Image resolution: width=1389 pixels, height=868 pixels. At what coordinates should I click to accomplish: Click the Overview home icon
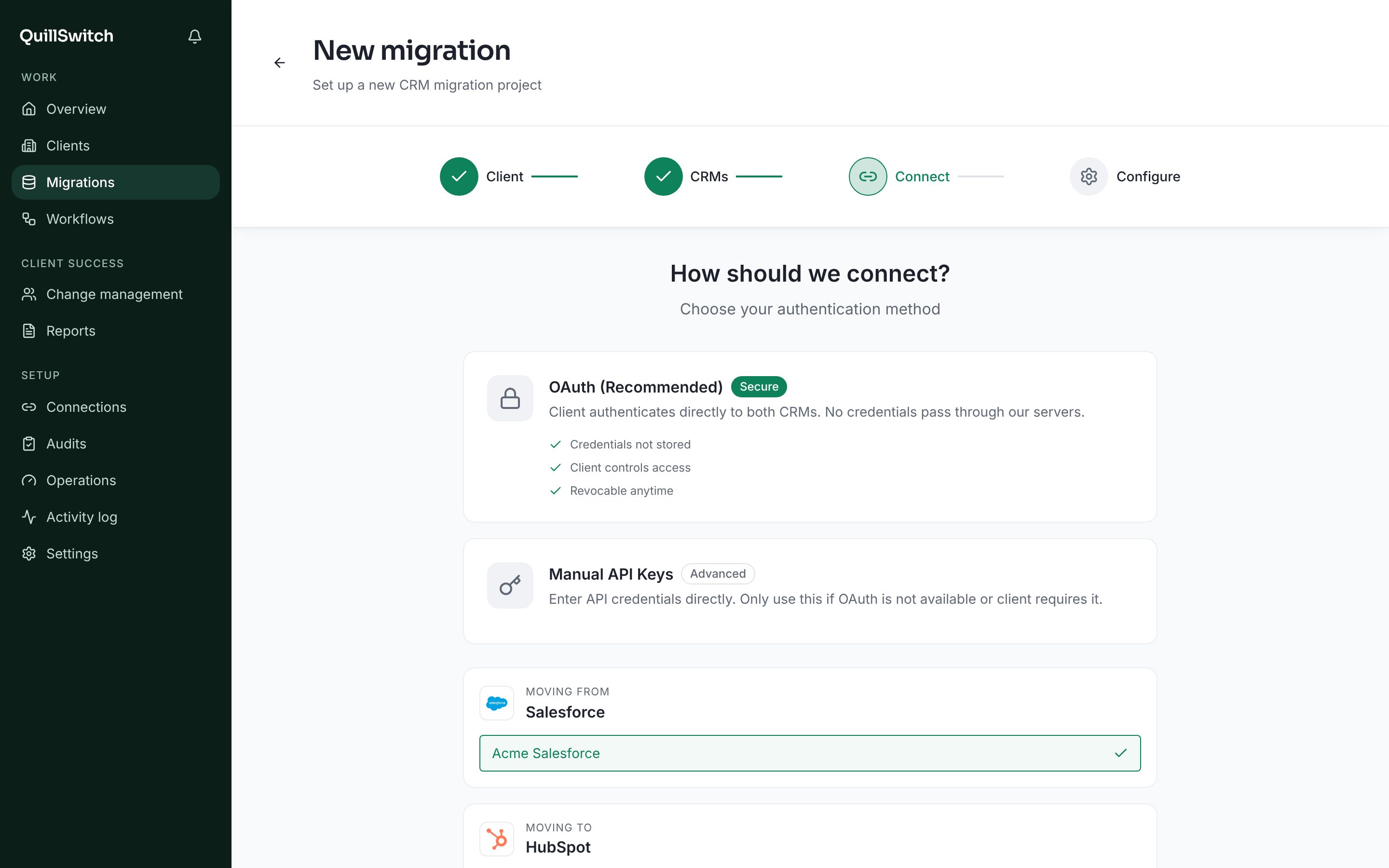click(29, 109)
